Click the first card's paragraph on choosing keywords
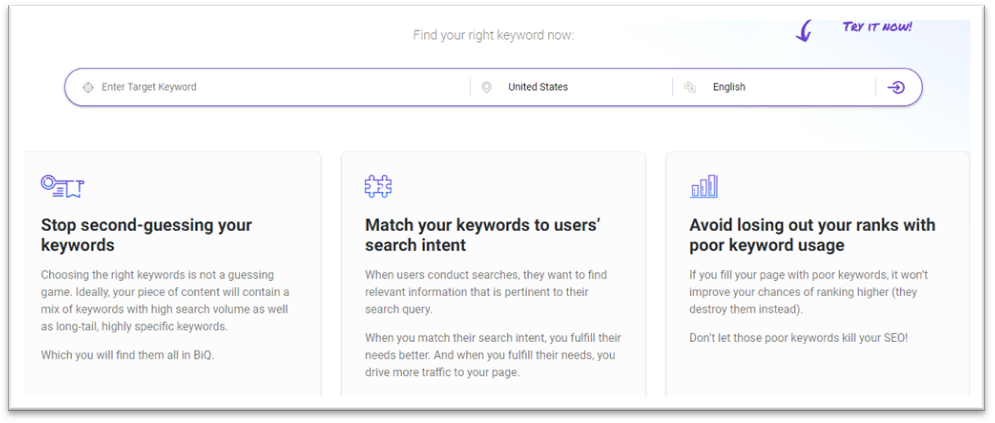995x423 pixels. (165, 301)
